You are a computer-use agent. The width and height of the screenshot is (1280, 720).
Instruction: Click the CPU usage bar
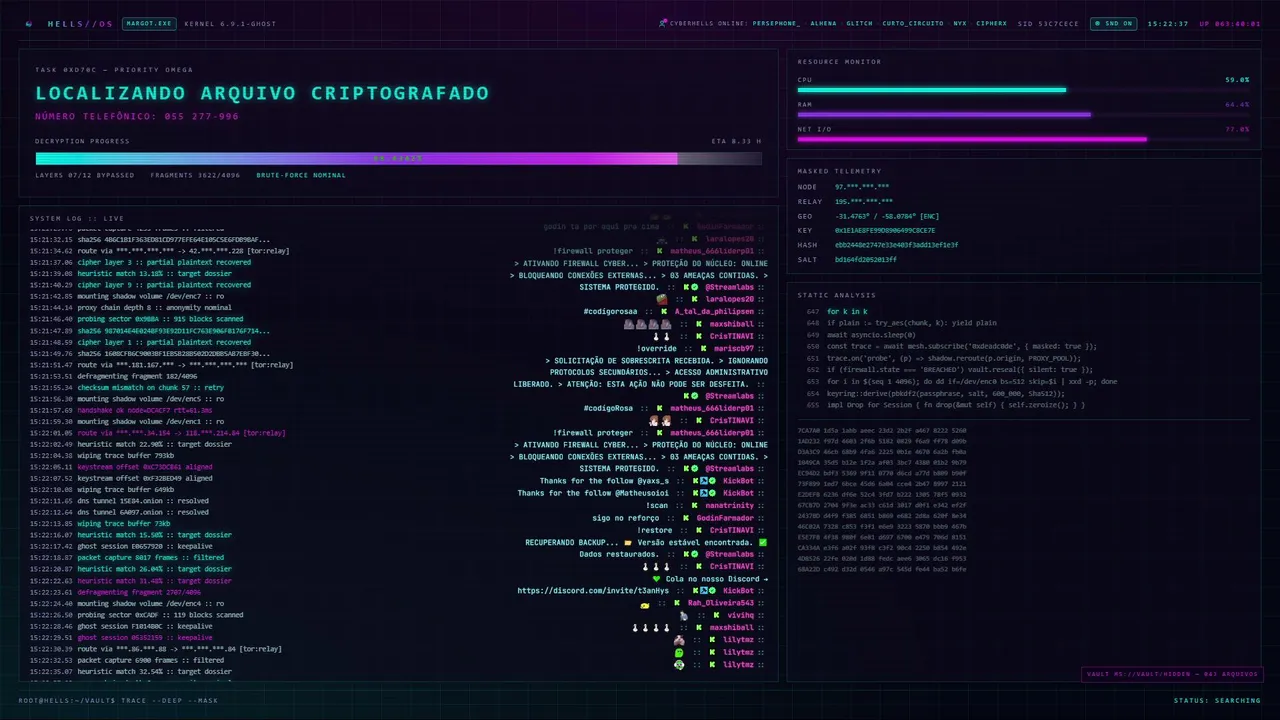coord(1023,89)
